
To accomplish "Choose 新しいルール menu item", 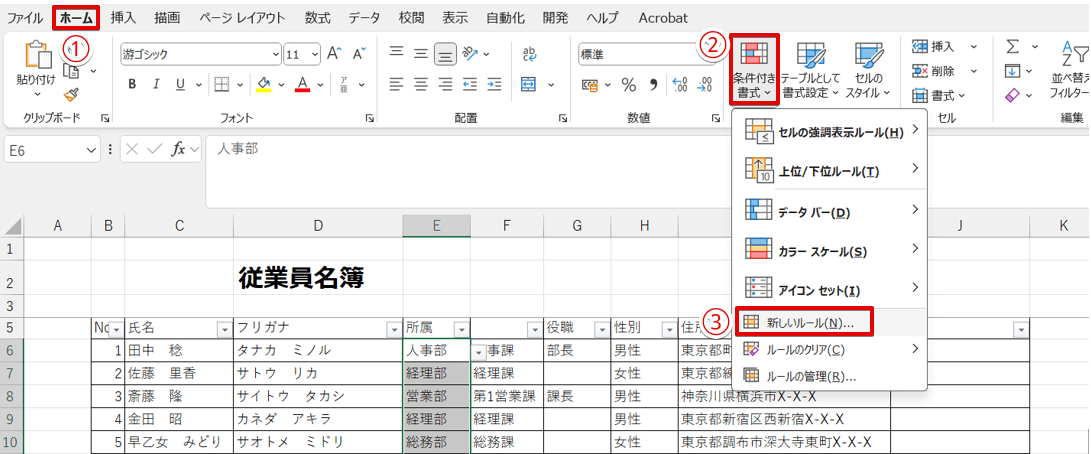I will pyautogui.click(x=804, y=323).
